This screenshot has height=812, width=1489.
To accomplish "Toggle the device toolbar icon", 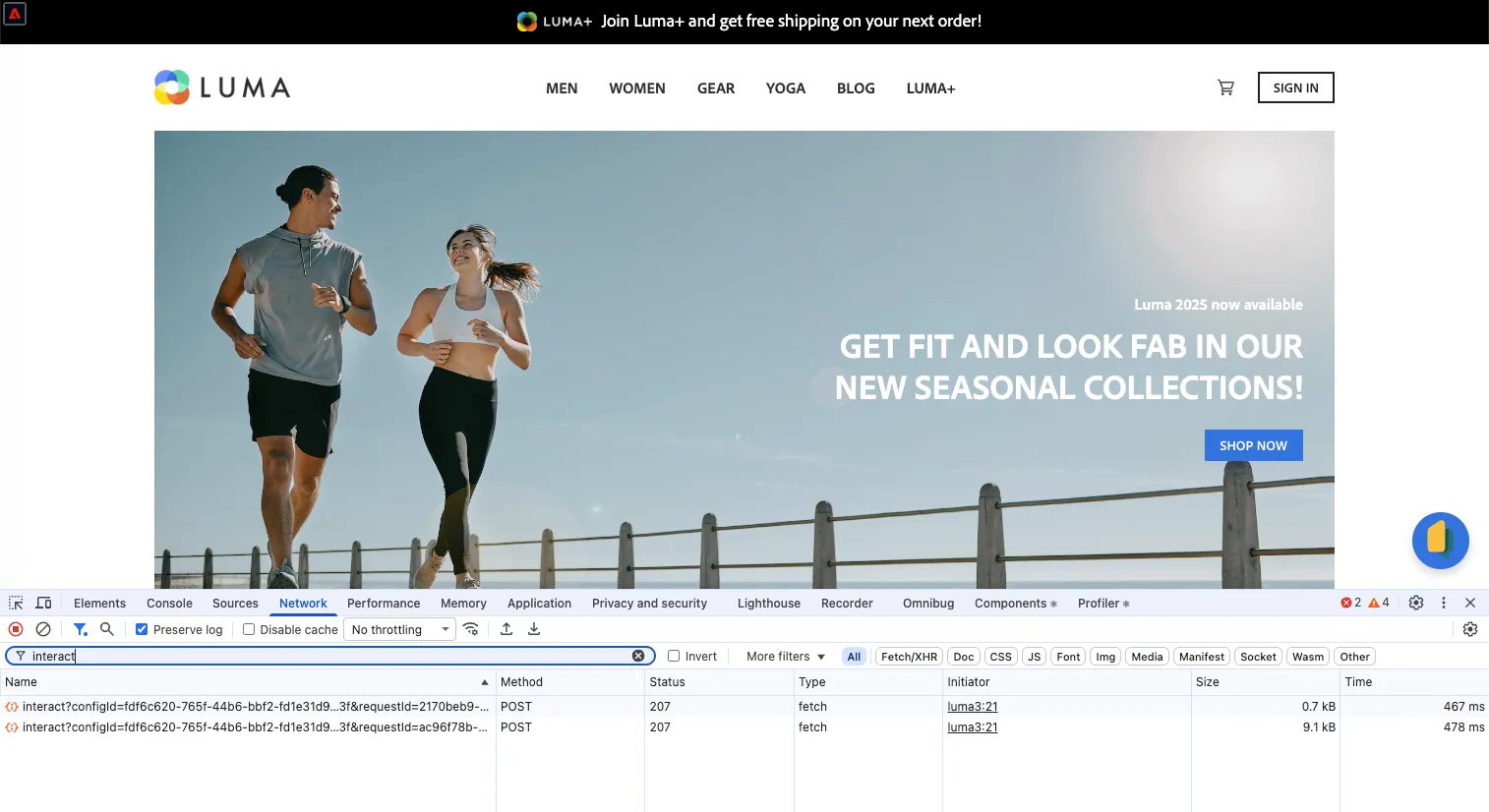I will (x=43, y=603).
